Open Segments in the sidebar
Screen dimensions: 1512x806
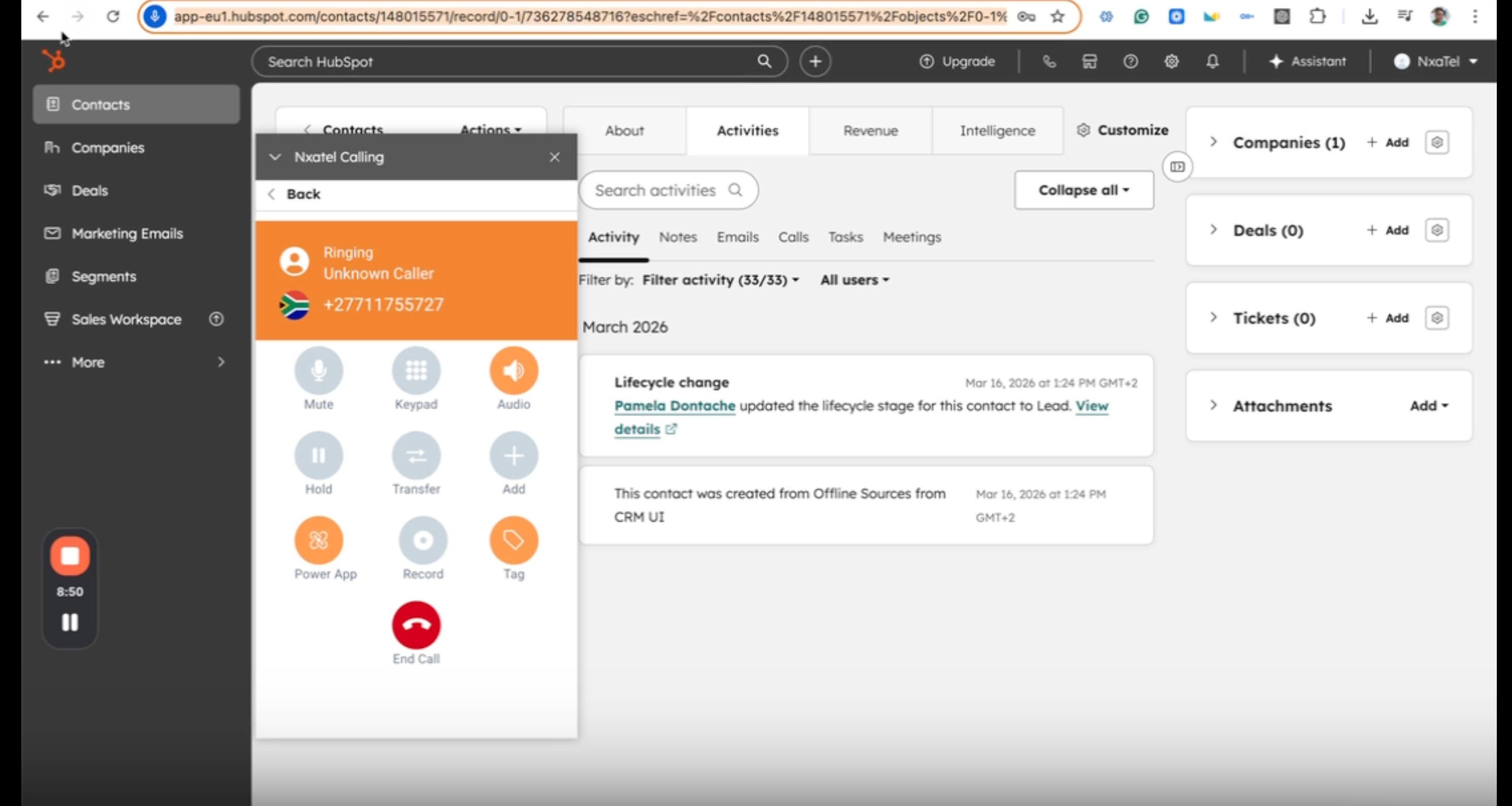(136, 276)
